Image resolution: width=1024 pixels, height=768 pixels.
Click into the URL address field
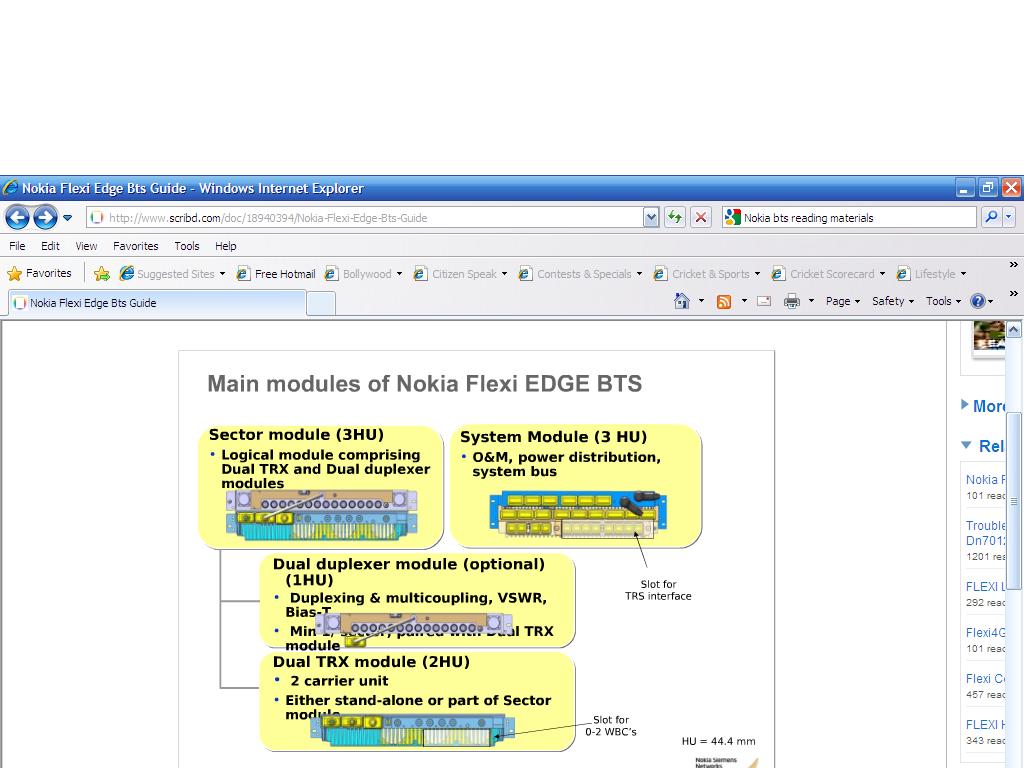coord(370,217)
